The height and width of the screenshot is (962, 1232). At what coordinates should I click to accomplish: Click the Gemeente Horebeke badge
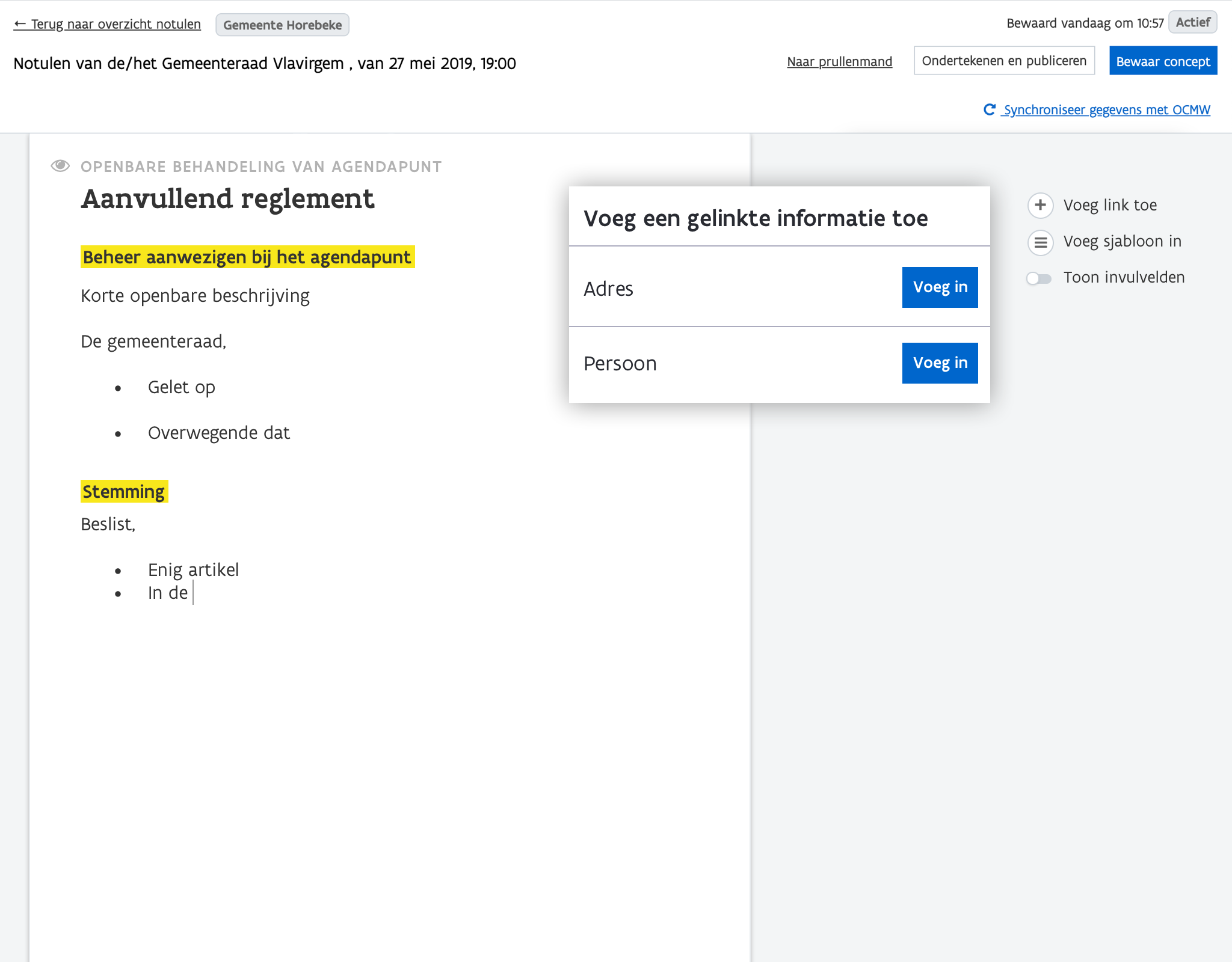282,25
